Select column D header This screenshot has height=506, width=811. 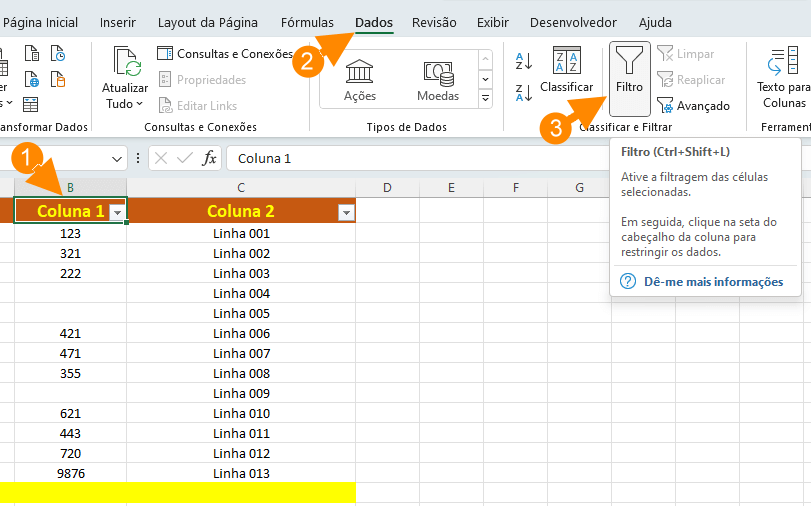[387, 188]
